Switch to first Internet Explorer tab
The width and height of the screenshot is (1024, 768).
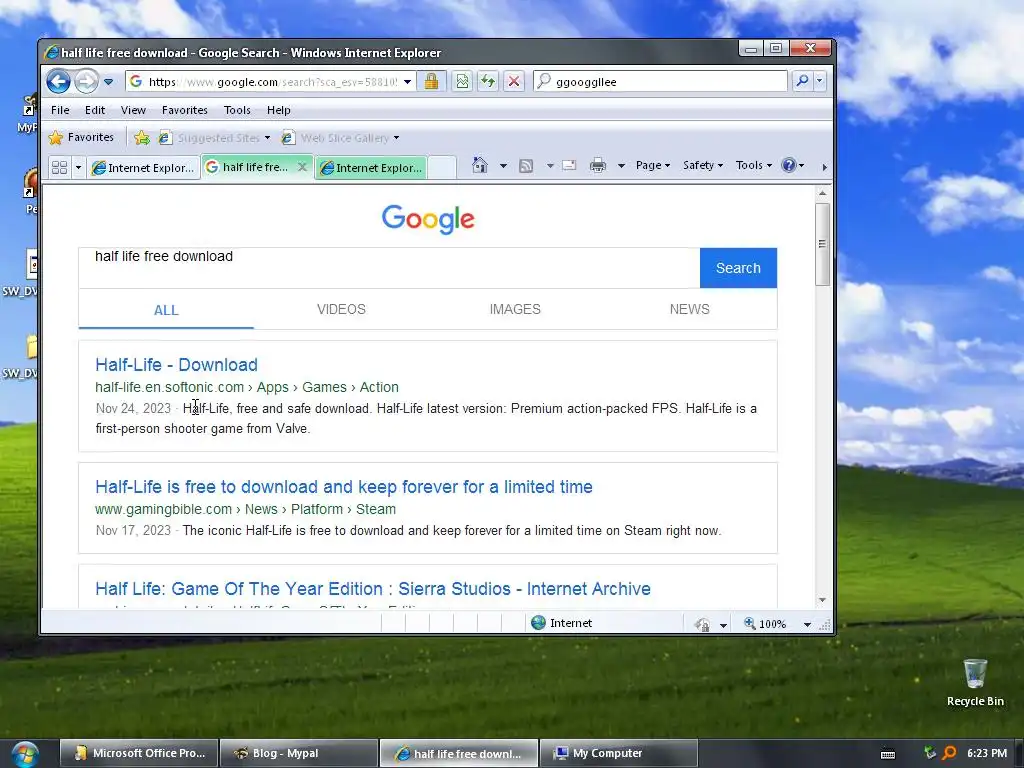[x=144, y=167]
